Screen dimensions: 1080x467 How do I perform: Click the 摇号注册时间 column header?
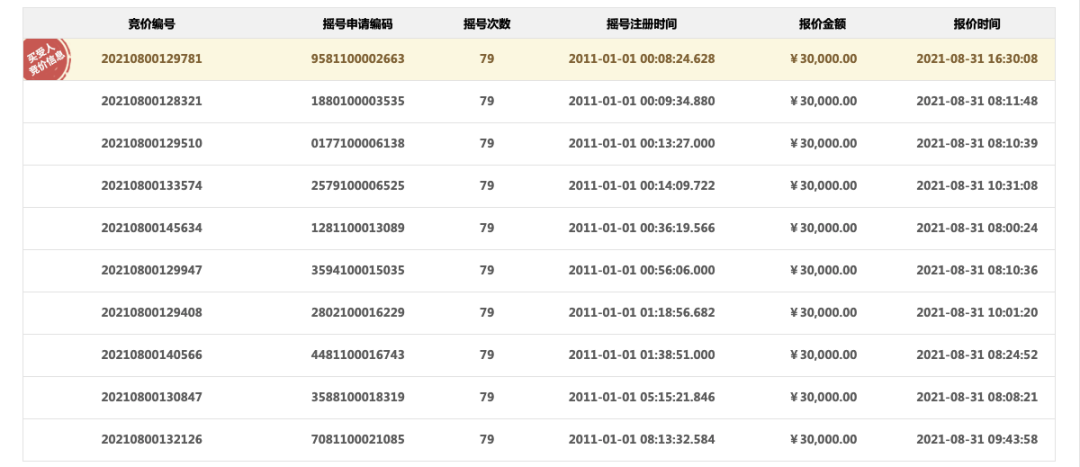tap(642, 23)
